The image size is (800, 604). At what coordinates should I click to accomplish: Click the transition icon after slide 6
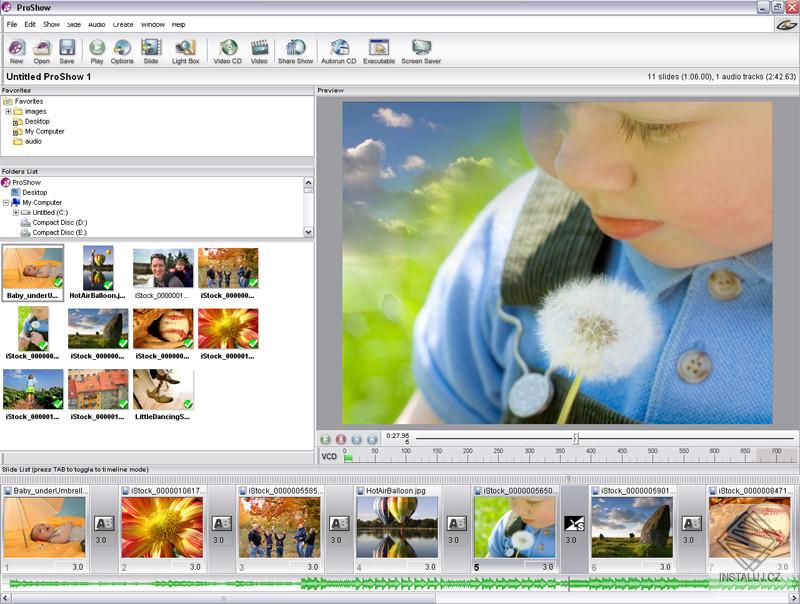[691, 523]
